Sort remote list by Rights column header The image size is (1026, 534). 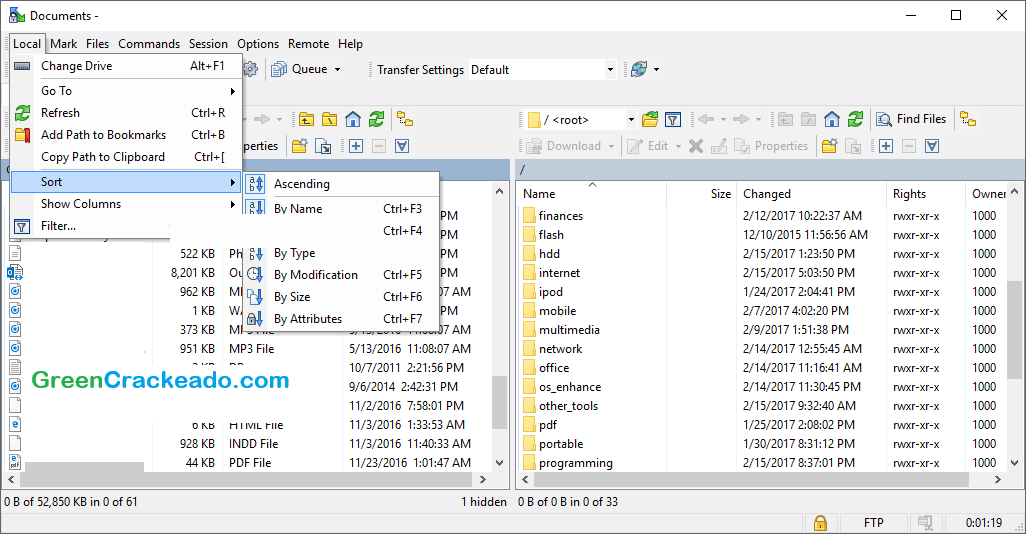point(926,194)
